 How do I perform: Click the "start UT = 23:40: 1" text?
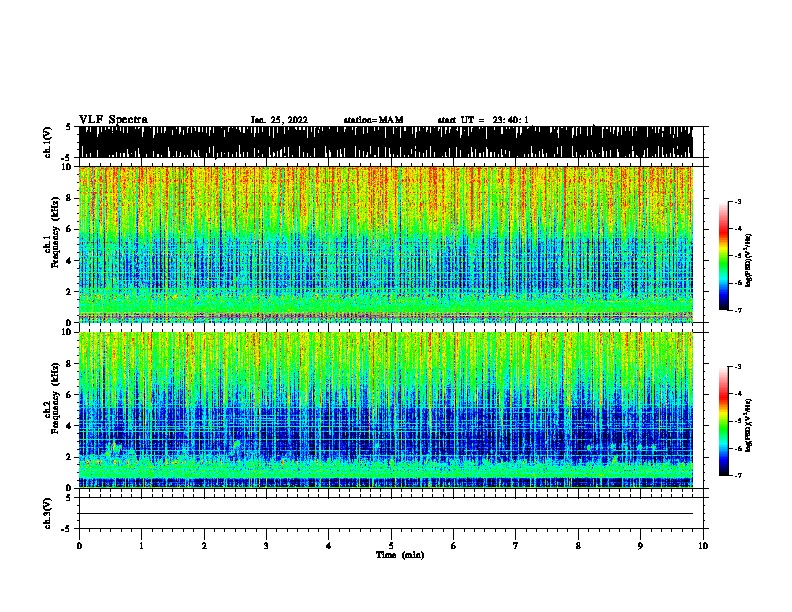pyautogui.click(x=483, y=120)
